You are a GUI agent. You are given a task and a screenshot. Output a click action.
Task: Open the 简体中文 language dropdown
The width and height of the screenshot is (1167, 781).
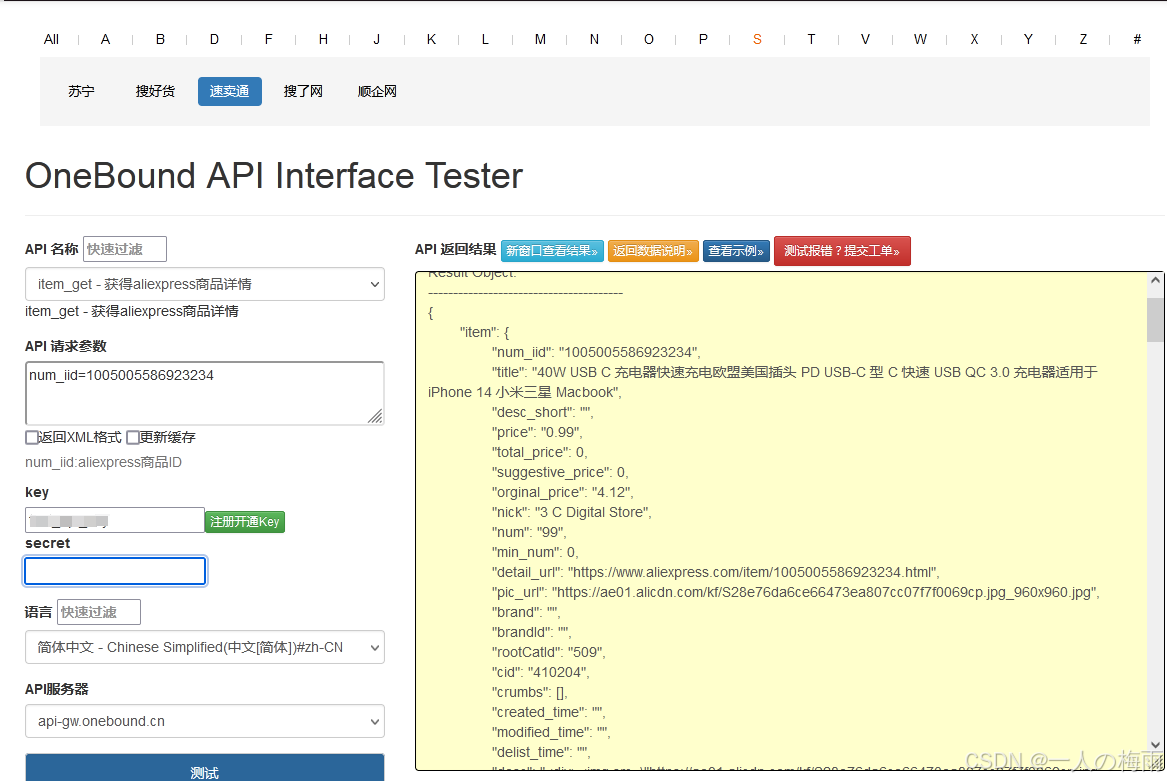(x=205, y=647)
